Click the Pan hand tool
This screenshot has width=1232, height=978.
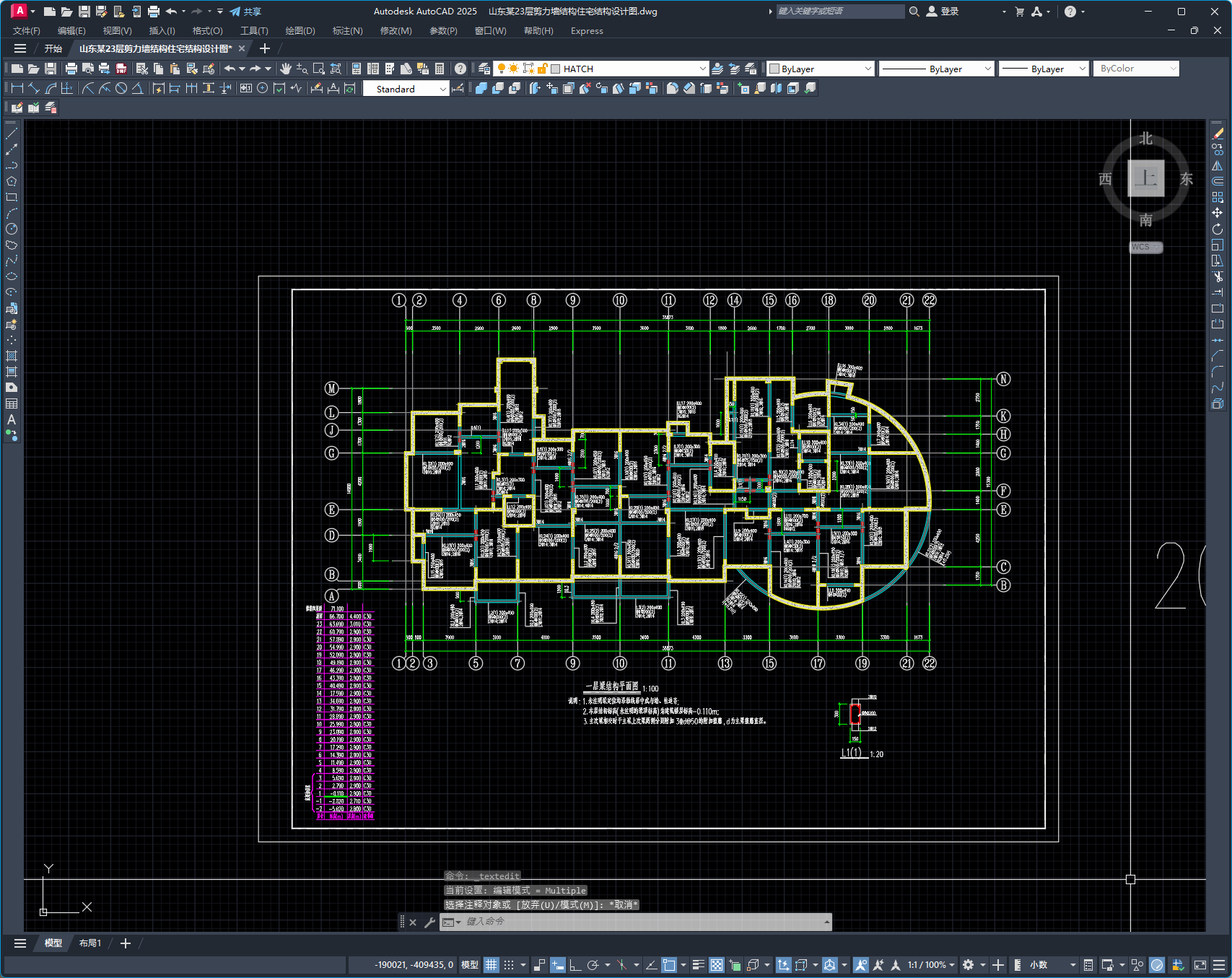286,69
